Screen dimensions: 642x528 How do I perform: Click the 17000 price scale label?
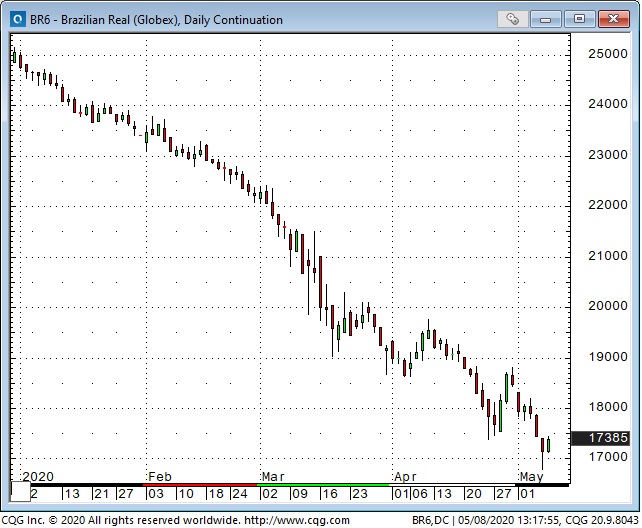[x=608, y=457]
